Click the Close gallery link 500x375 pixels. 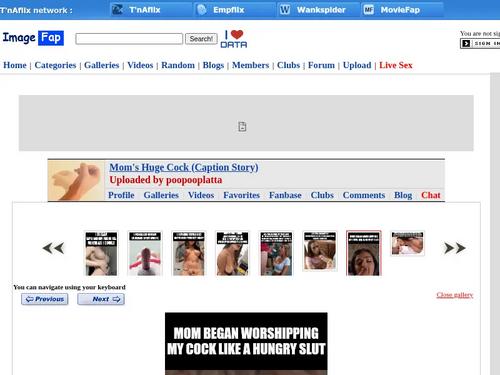coord(455,295)
